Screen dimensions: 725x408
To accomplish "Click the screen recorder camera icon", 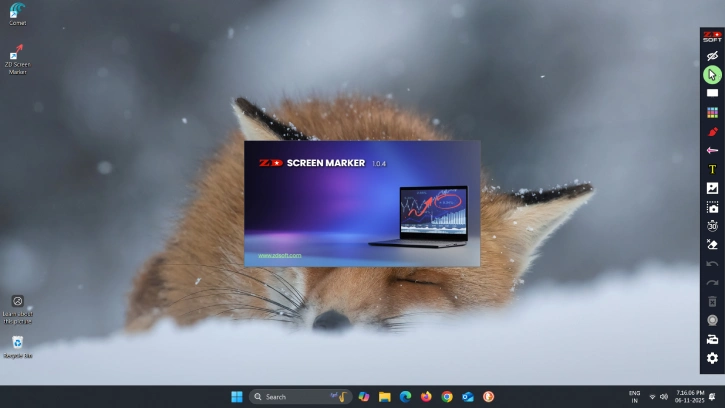I will click(712, 340).
